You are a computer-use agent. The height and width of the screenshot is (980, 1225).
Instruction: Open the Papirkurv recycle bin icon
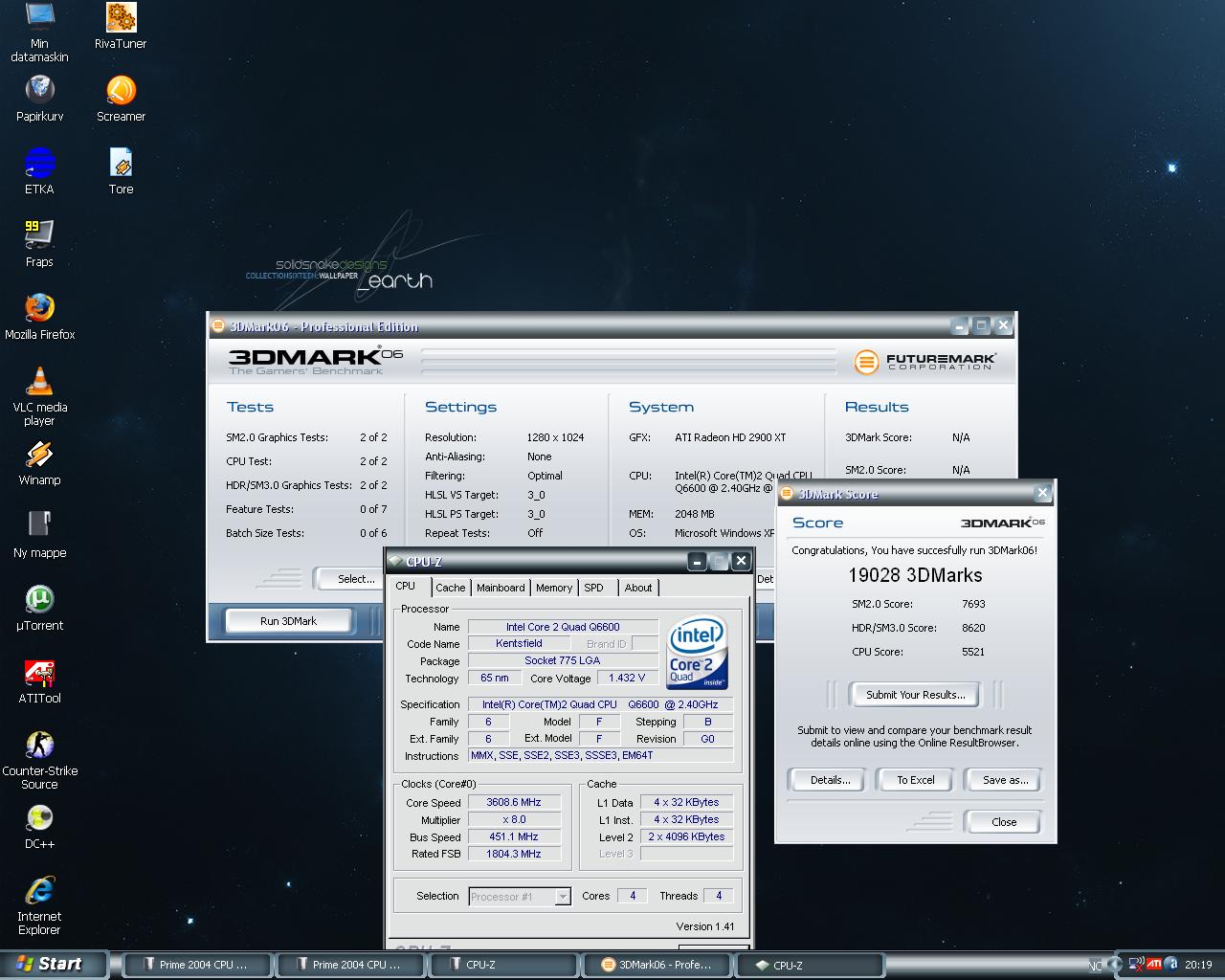click(x=39, y=99)
